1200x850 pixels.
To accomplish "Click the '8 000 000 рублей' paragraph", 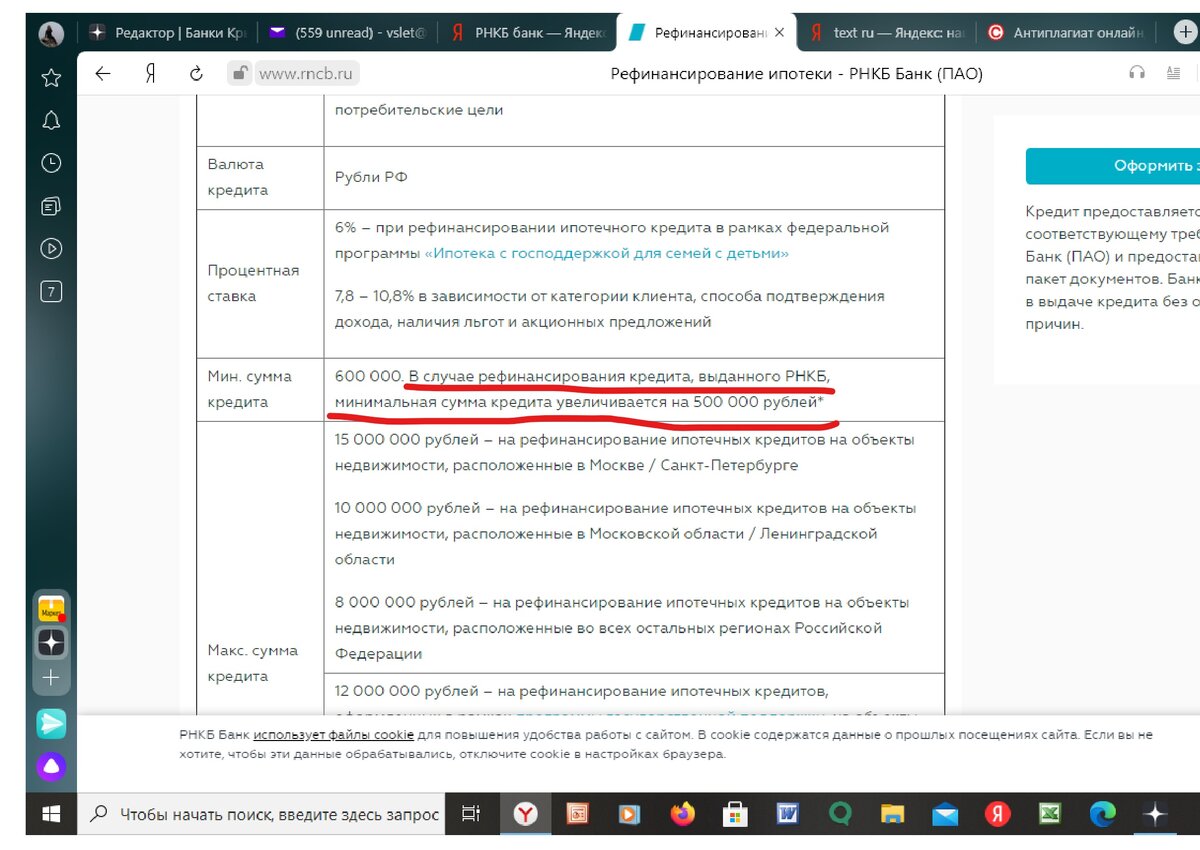I will [622, 628].
